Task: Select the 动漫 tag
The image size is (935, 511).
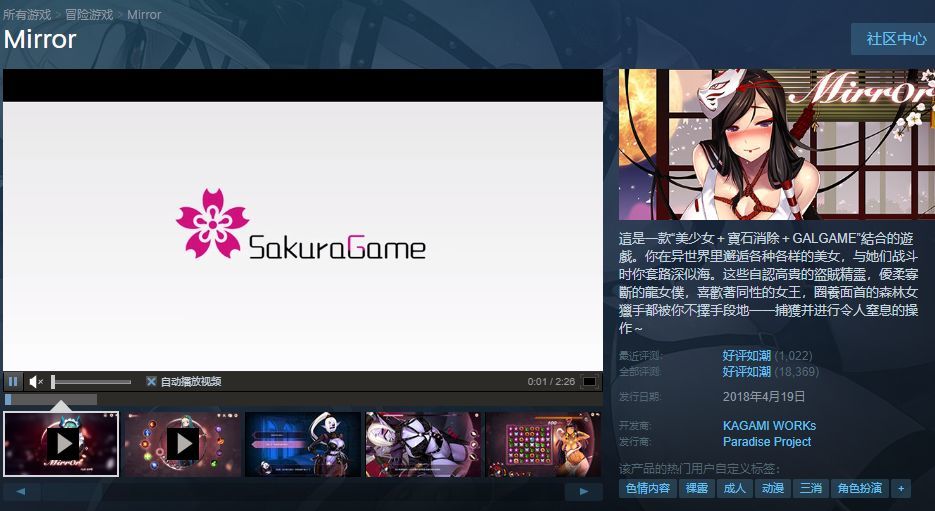Action: pos(772,488)
